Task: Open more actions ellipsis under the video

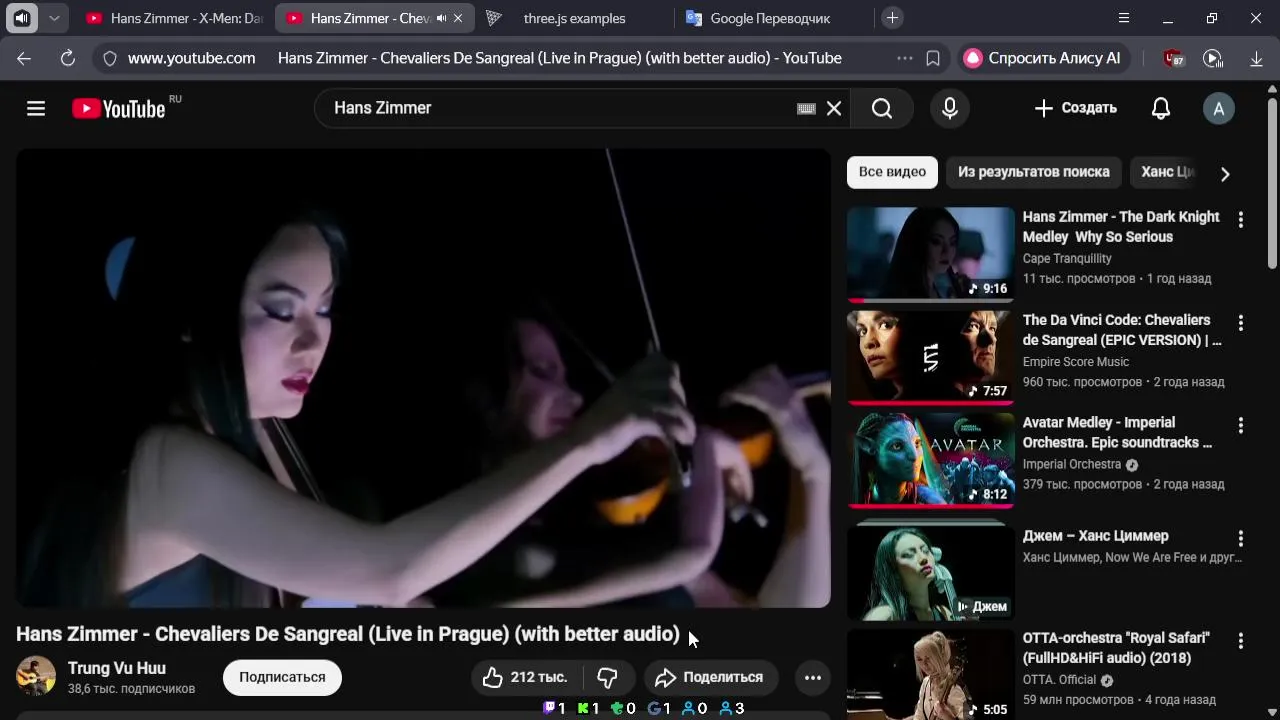Action: coord(813,677)
